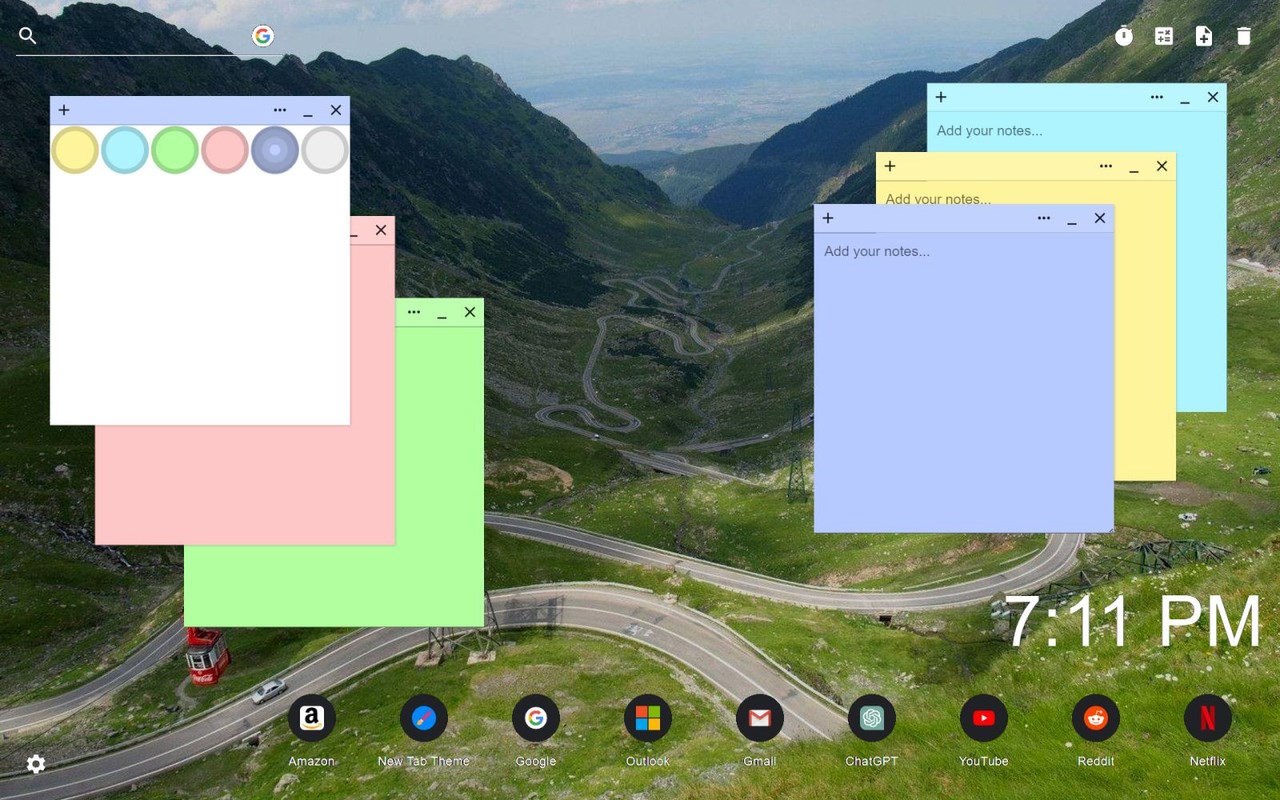
Task: Click the 7:11 PM clock display
Action: (x=1133, y=622)
